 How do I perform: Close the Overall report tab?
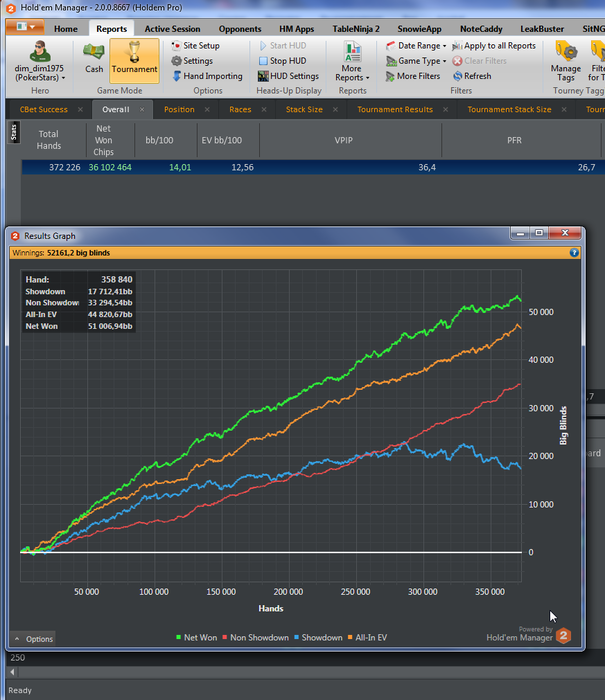(x=142, y=109)
